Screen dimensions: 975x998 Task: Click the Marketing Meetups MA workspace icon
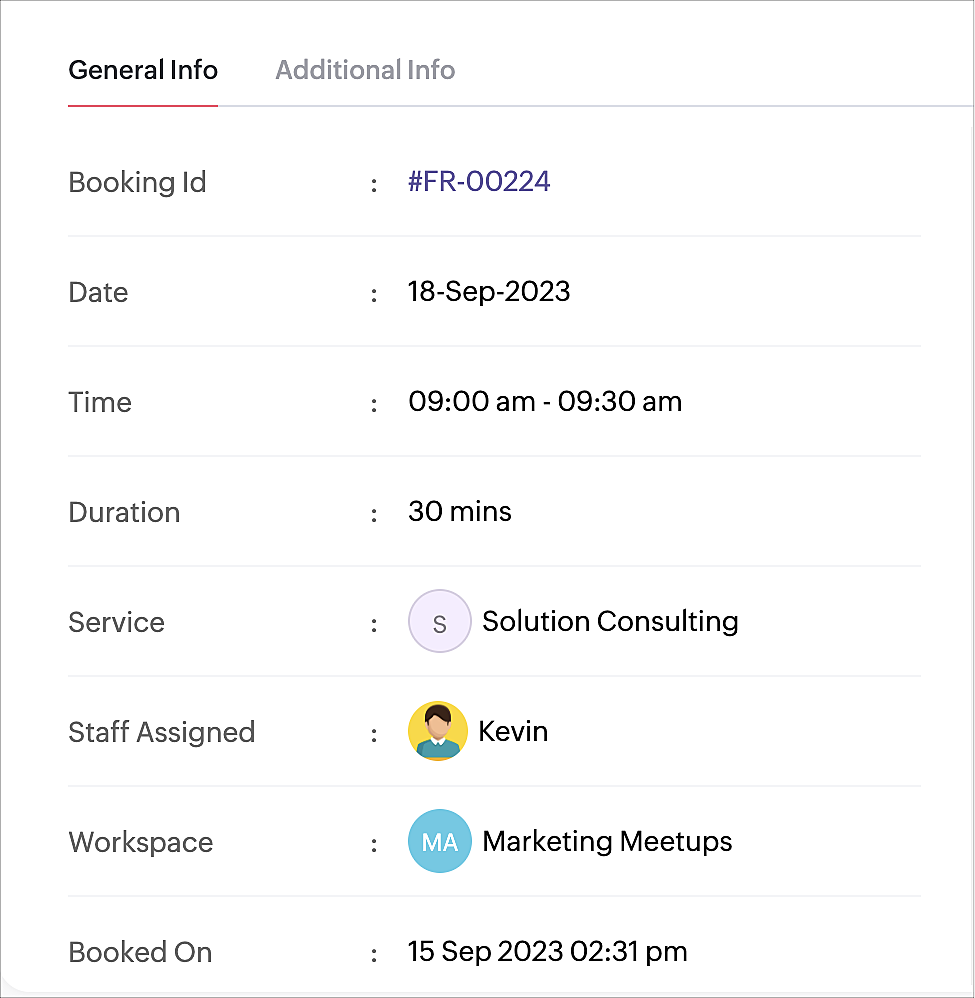[439, 841]
